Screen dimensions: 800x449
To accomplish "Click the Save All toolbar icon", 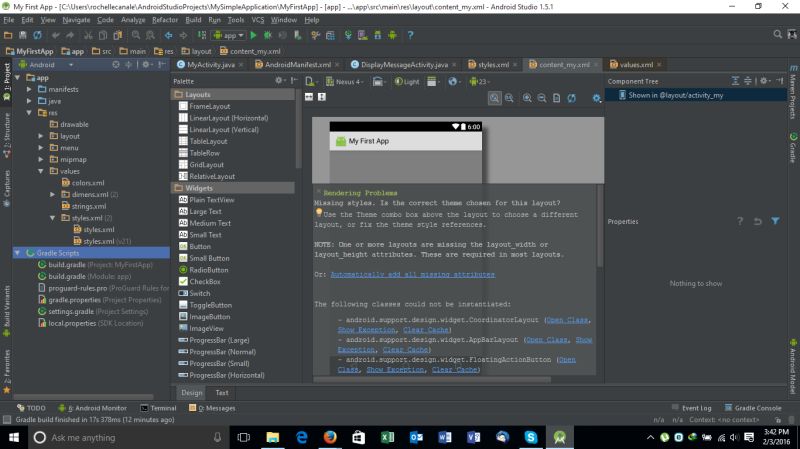I will pos(22,35).
